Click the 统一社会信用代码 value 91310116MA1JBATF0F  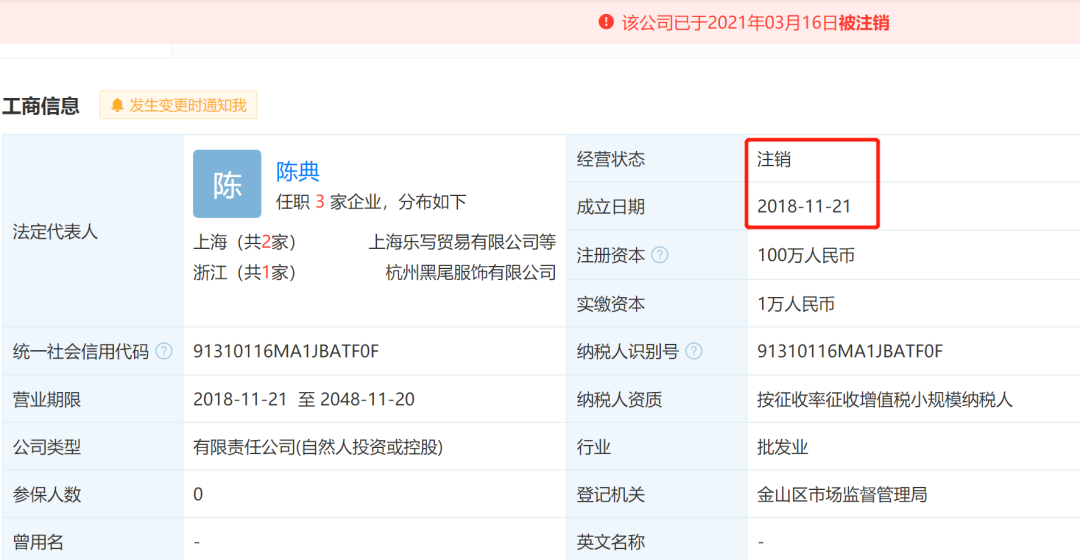(x=286, y=351)
